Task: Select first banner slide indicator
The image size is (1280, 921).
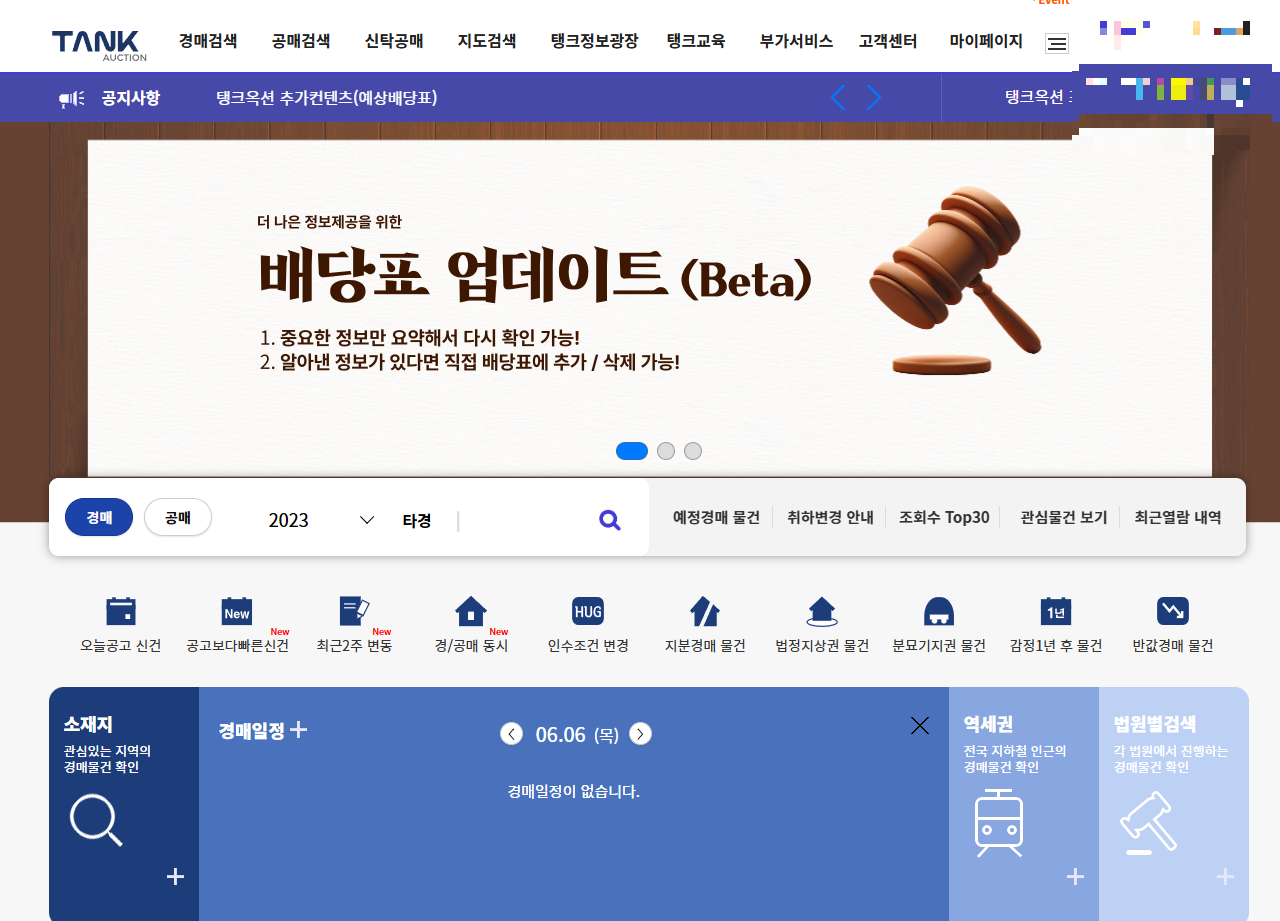Action: pos(632,451)
